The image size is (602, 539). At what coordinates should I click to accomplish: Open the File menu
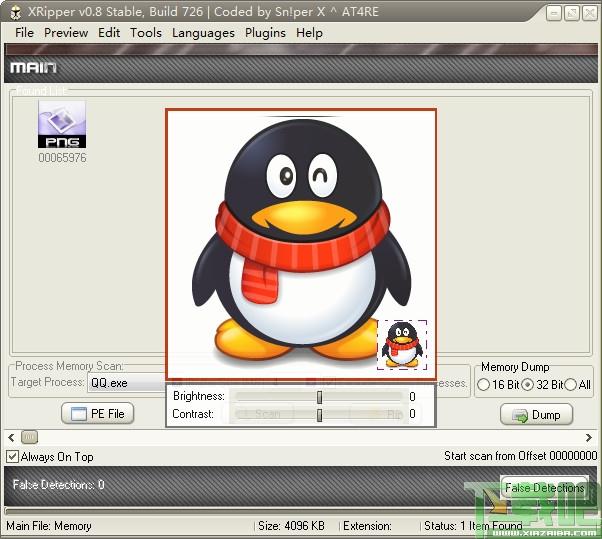[x=25, y=33]
